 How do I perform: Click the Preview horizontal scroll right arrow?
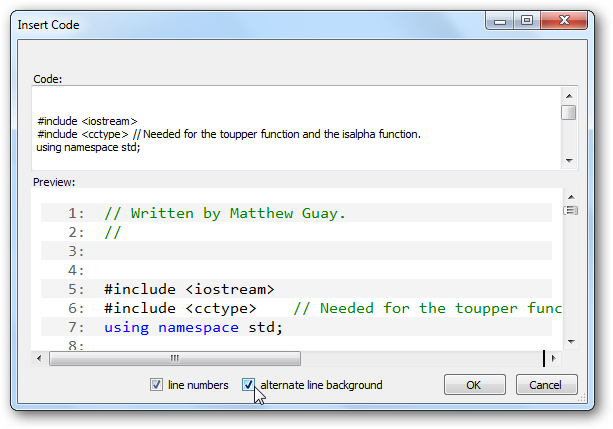553,358
